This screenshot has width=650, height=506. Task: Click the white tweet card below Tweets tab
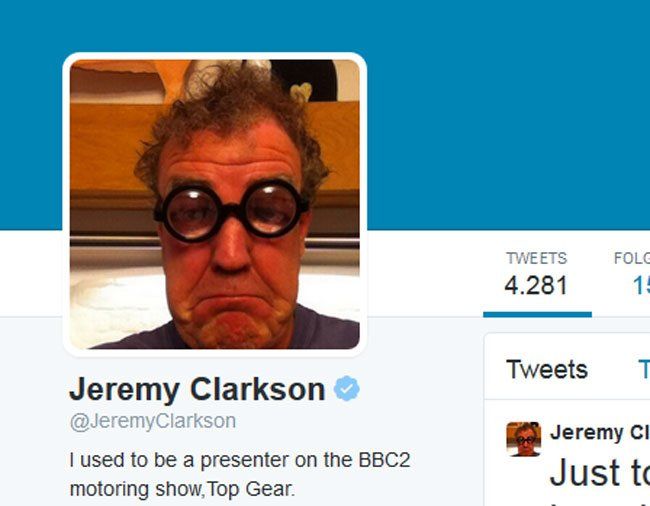(567, 453)
